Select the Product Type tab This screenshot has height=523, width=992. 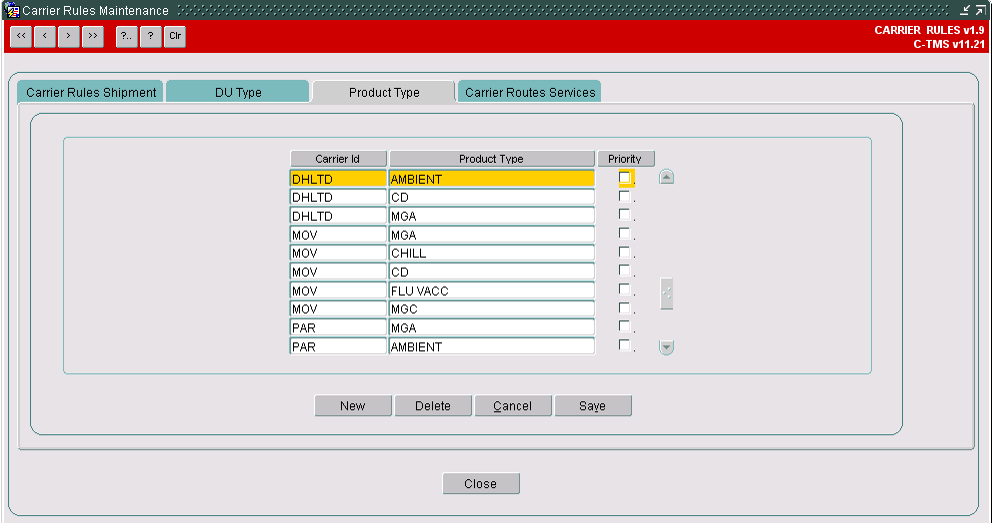click(384, 92)
